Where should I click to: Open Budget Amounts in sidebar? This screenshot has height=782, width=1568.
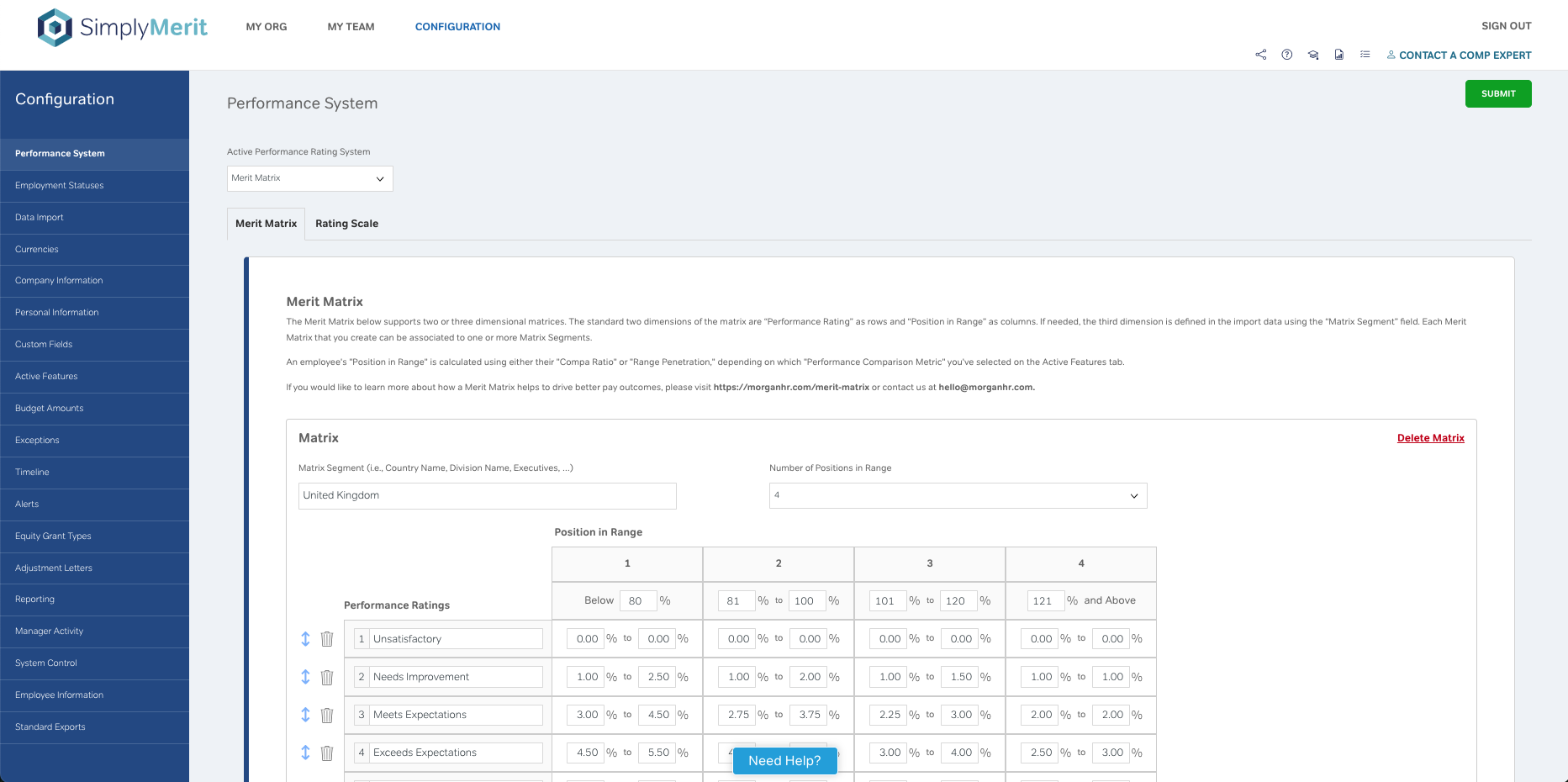click(x=94, y=409)
